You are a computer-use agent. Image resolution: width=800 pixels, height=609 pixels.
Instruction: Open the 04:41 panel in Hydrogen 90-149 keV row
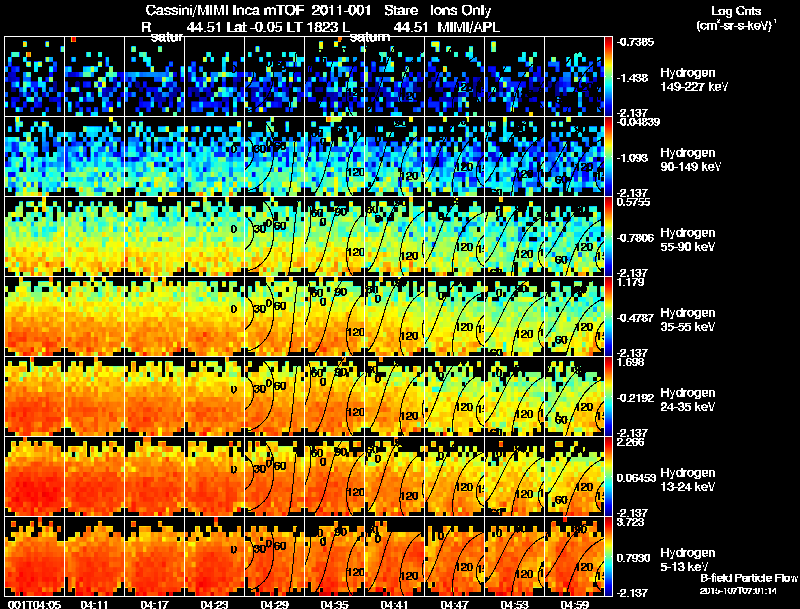click(x=394, y=157)
